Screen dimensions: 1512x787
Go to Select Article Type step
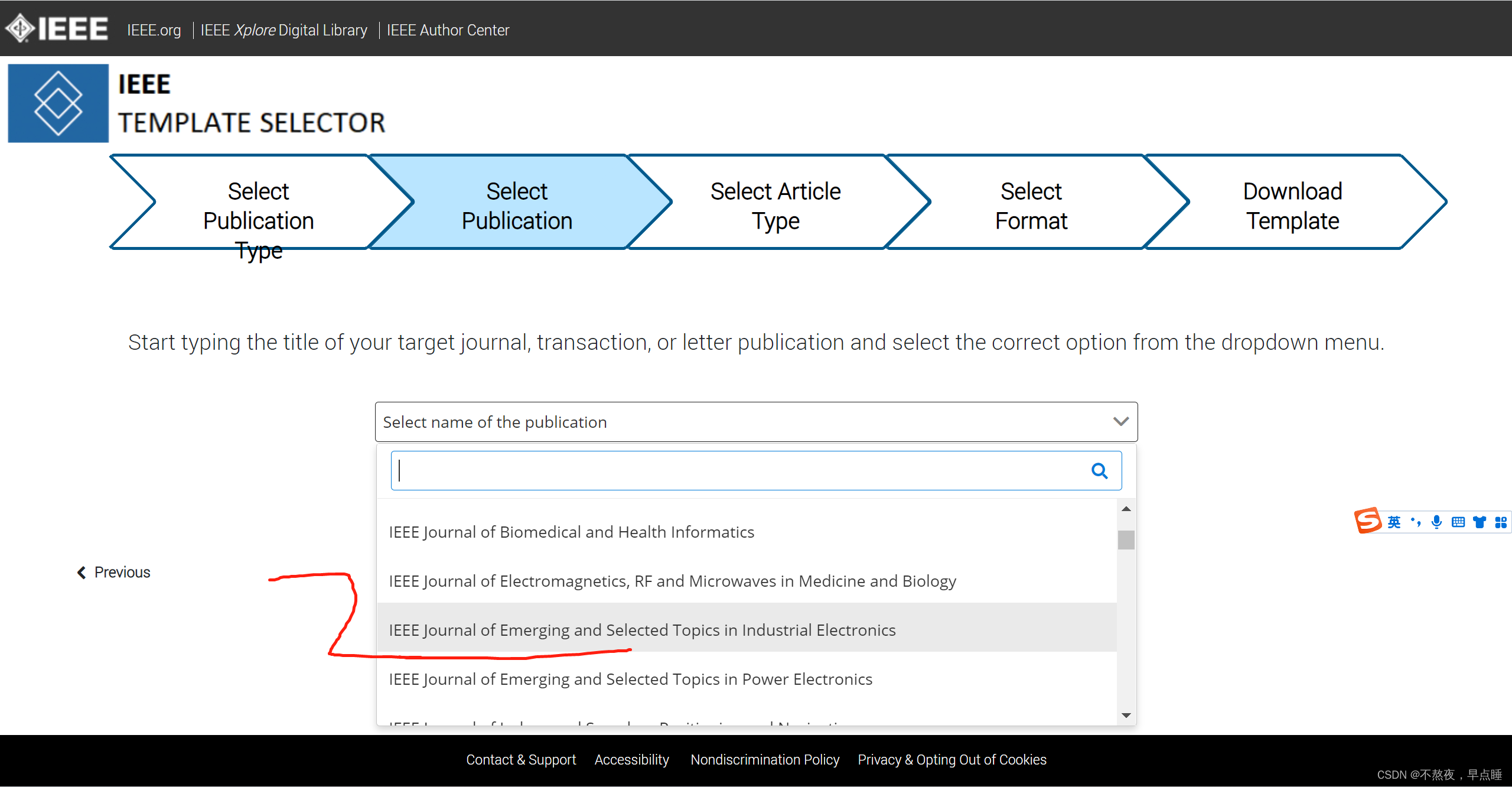775,206
